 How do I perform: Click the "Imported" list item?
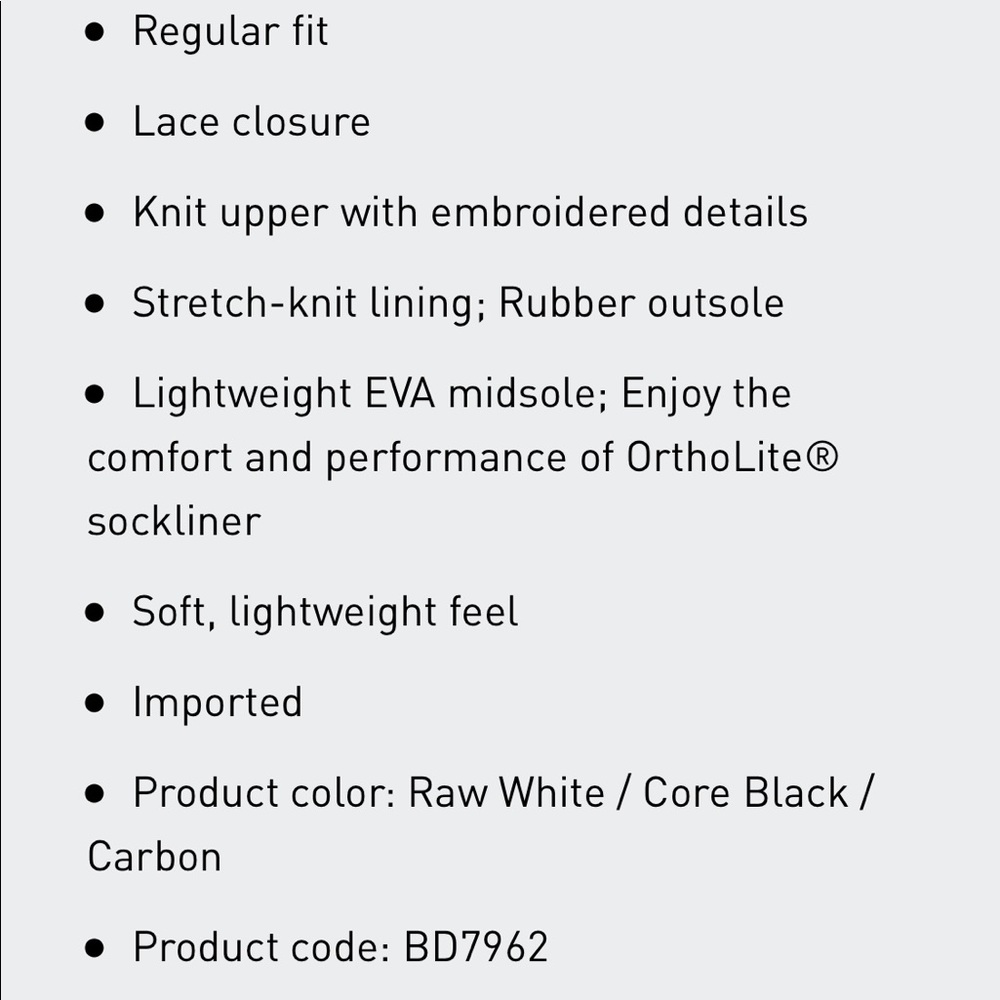click(217, 702)
